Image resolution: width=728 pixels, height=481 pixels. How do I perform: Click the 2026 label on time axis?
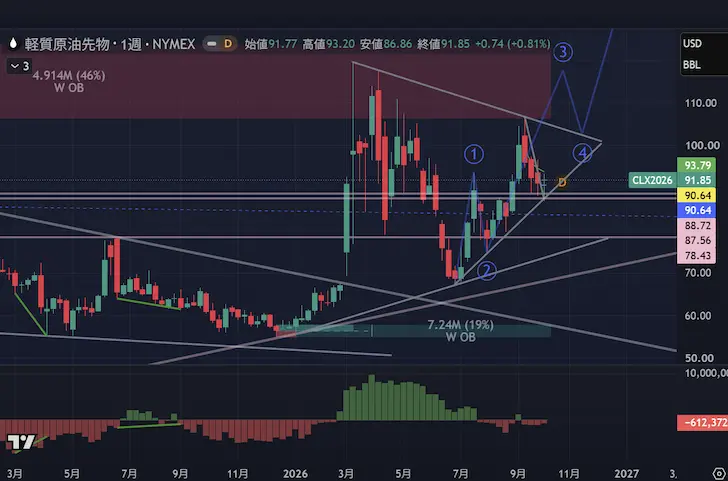(295, 474)
